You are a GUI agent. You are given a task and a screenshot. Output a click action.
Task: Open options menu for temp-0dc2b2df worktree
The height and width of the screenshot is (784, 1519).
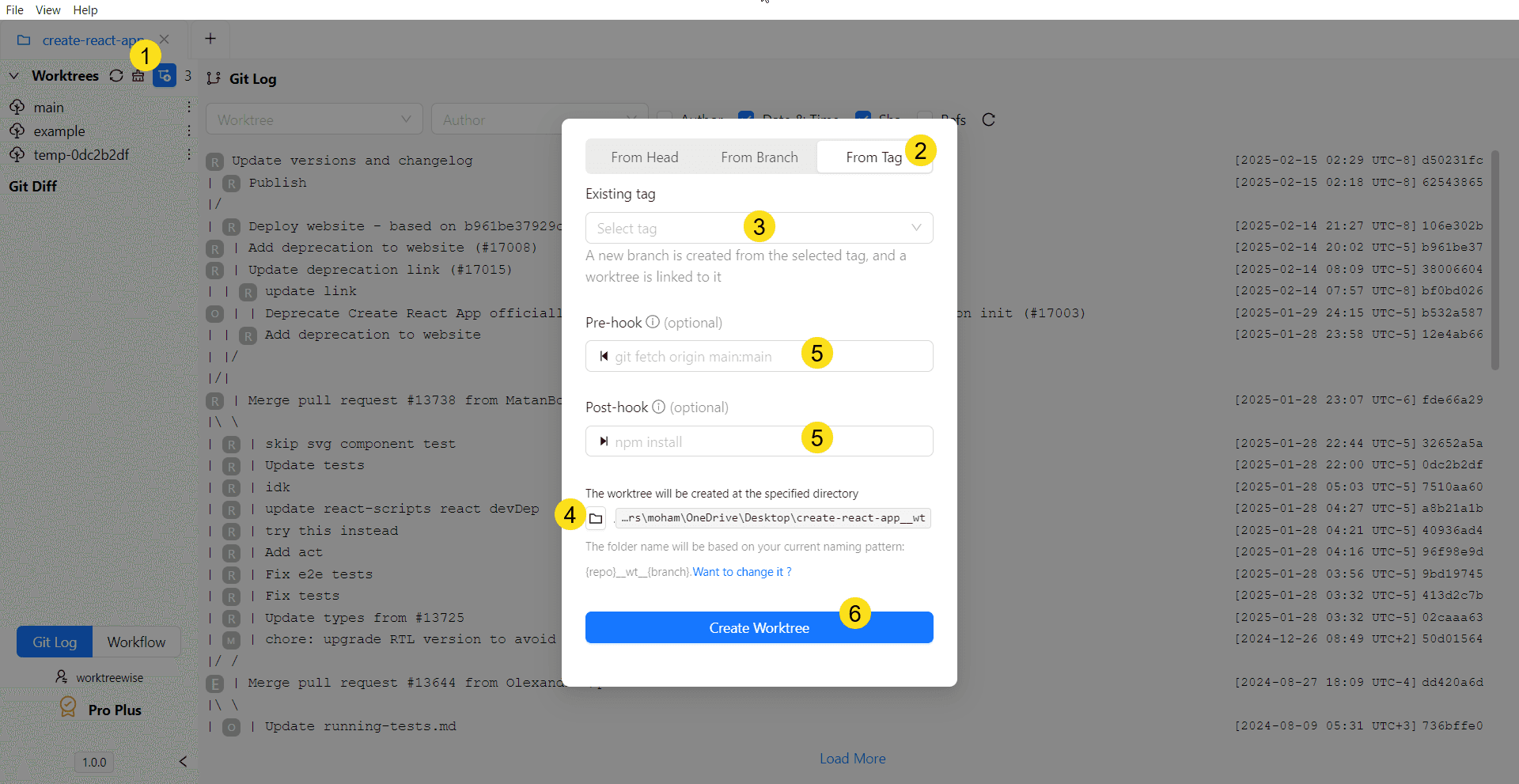188,154
